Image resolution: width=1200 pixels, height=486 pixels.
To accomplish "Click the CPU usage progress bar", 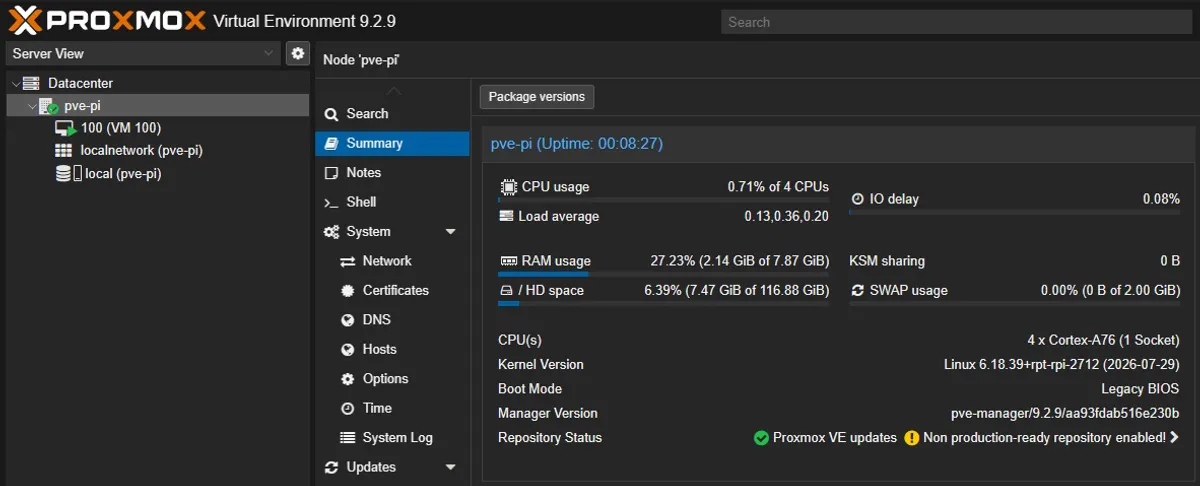I will [664, 200].
